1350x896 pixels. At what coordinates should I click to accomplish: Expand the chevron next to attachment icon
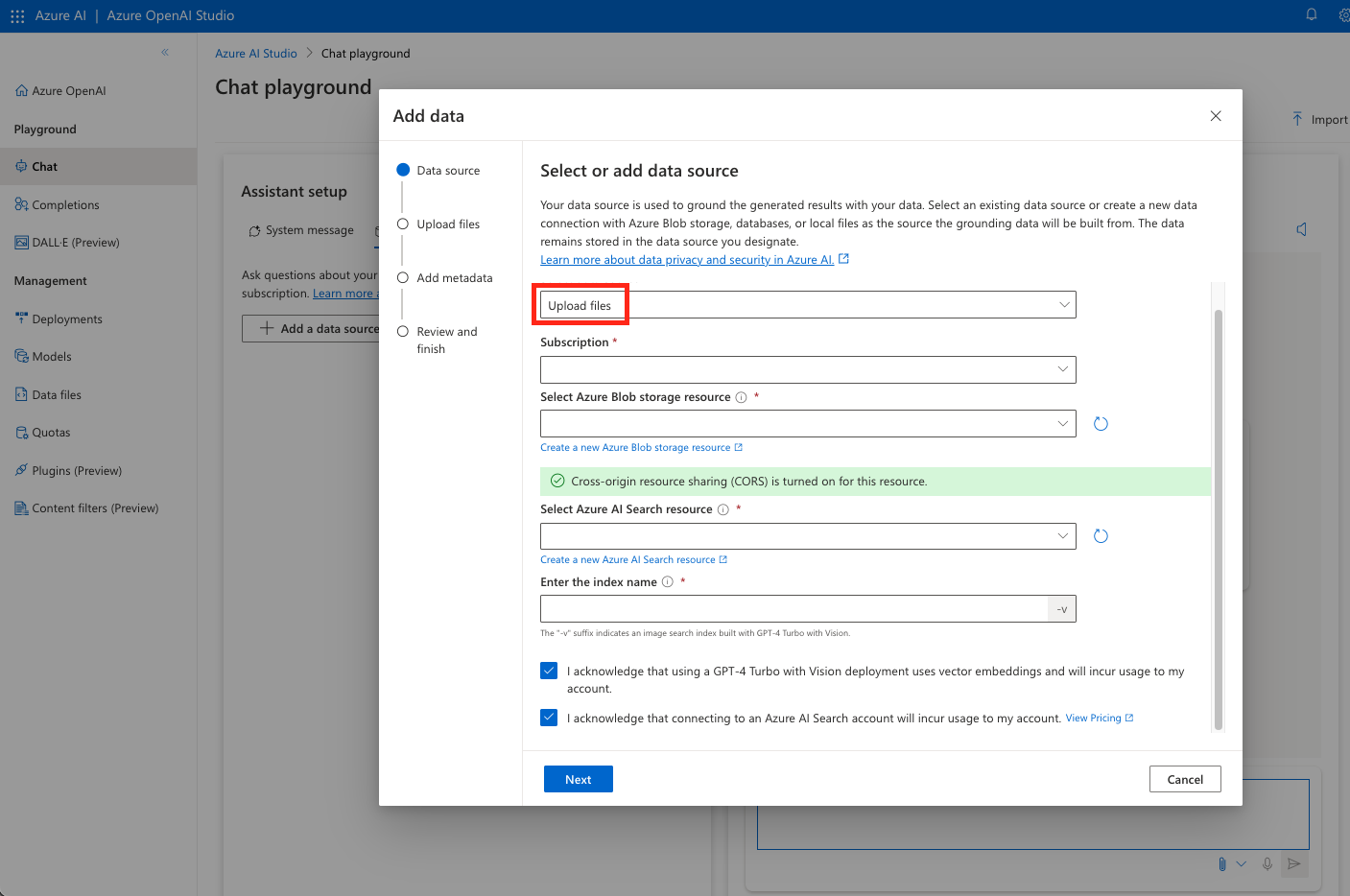1242,864
